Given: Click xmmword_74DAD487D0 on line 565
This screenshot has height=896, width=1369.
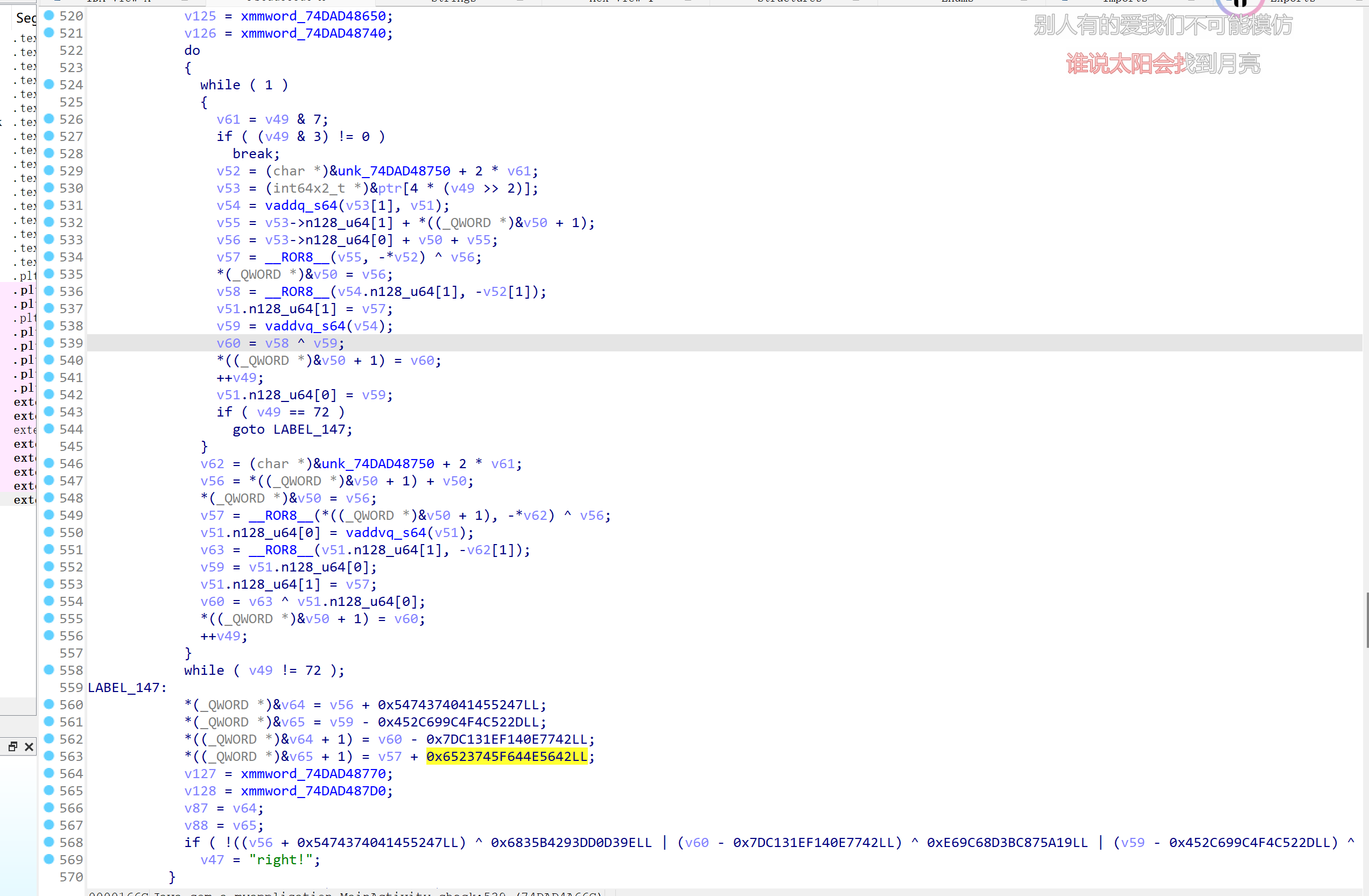Looking at the screenshot, I should point(313,791).
